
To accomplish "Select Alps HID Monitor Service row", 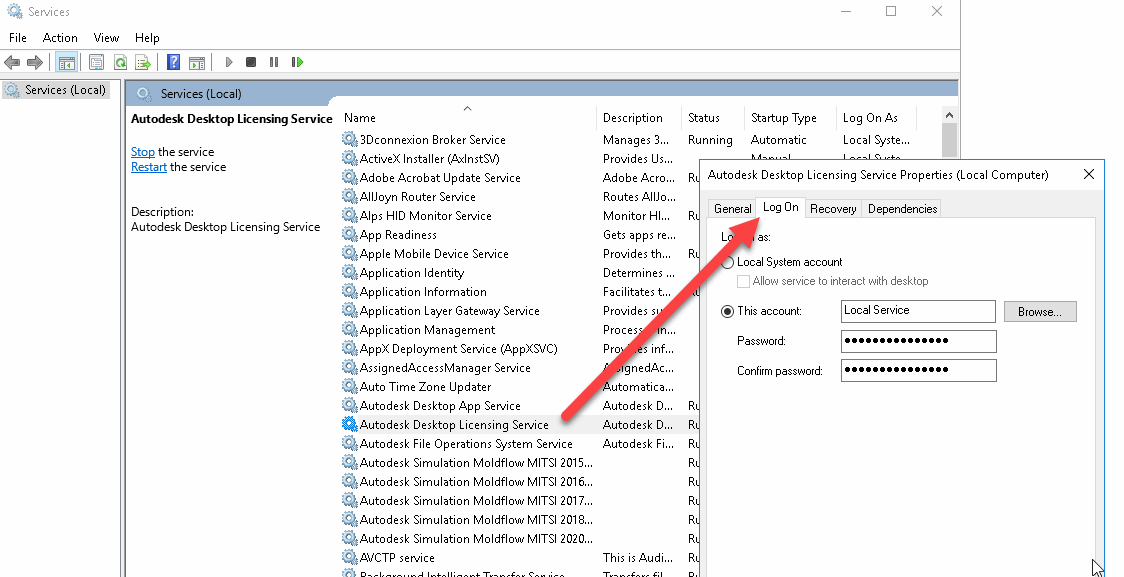I will (x=425, y=215).
